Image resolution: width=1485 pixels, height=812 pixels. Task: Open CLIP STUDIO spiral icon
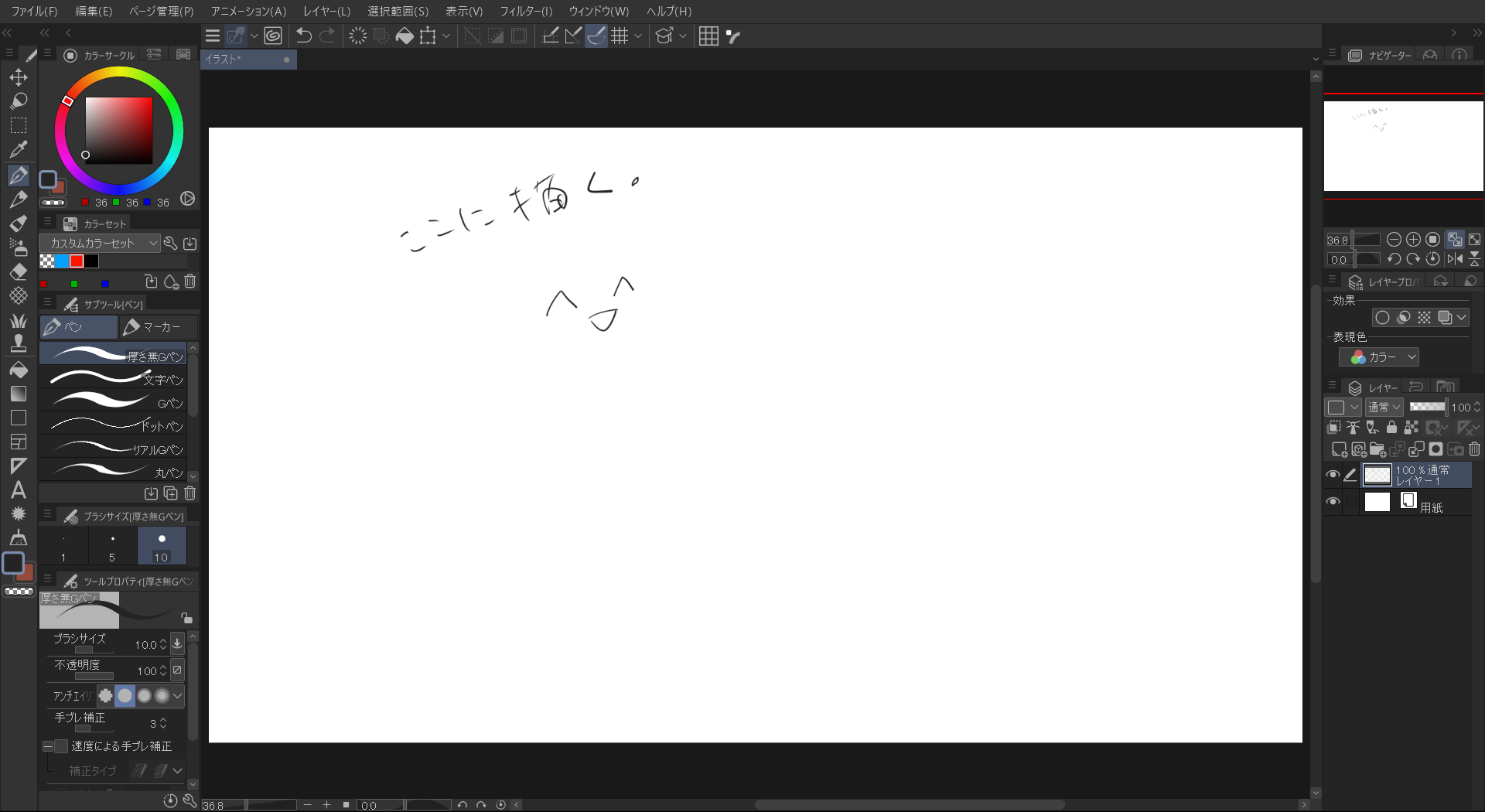(272, 36)
